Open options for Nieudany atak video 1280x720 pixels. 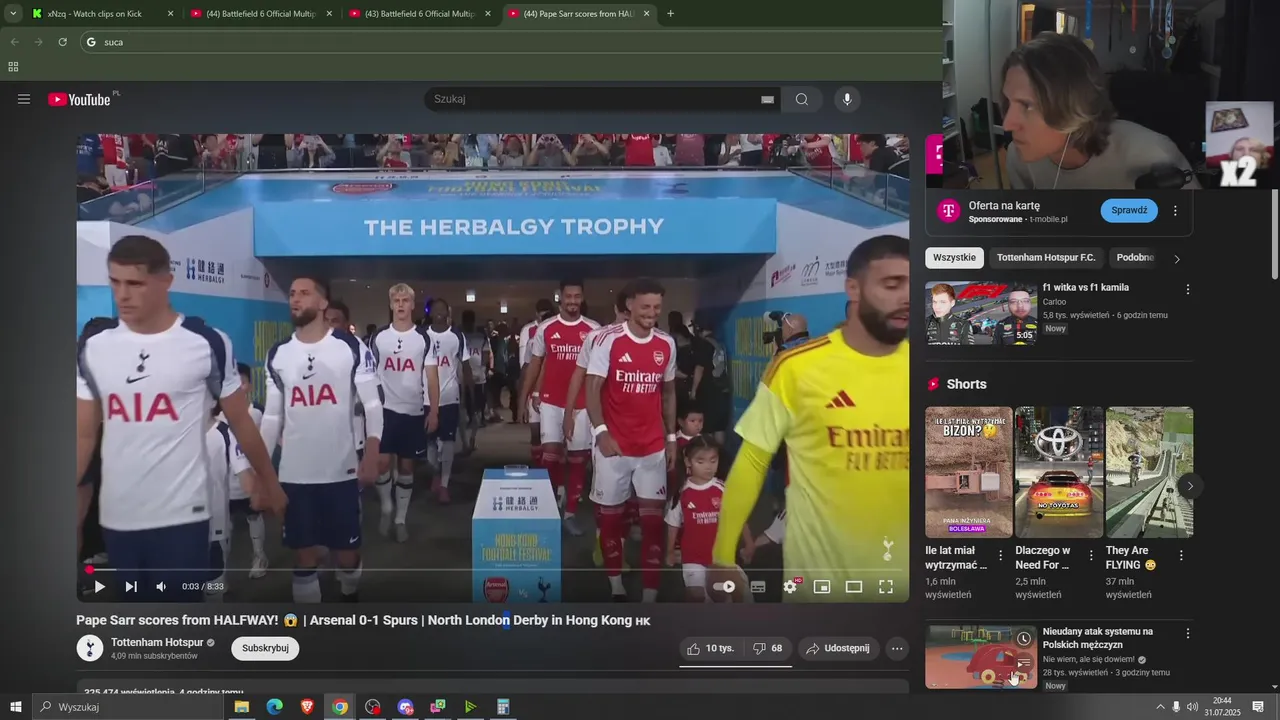click(x=1188, y=633)
